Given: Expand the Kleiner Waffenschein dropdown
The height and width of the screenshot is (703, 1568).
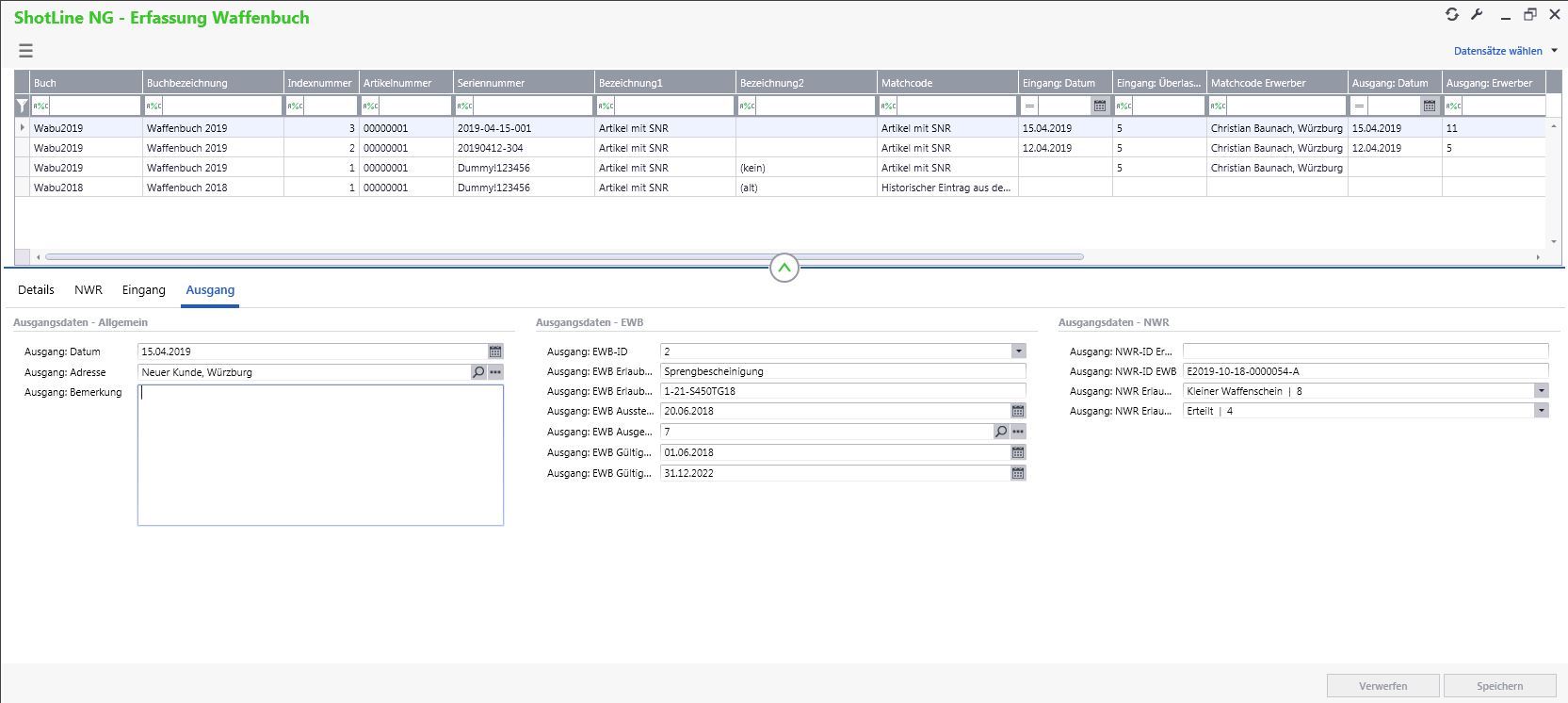Looking at the screenshot, I should pos(1541,390).
